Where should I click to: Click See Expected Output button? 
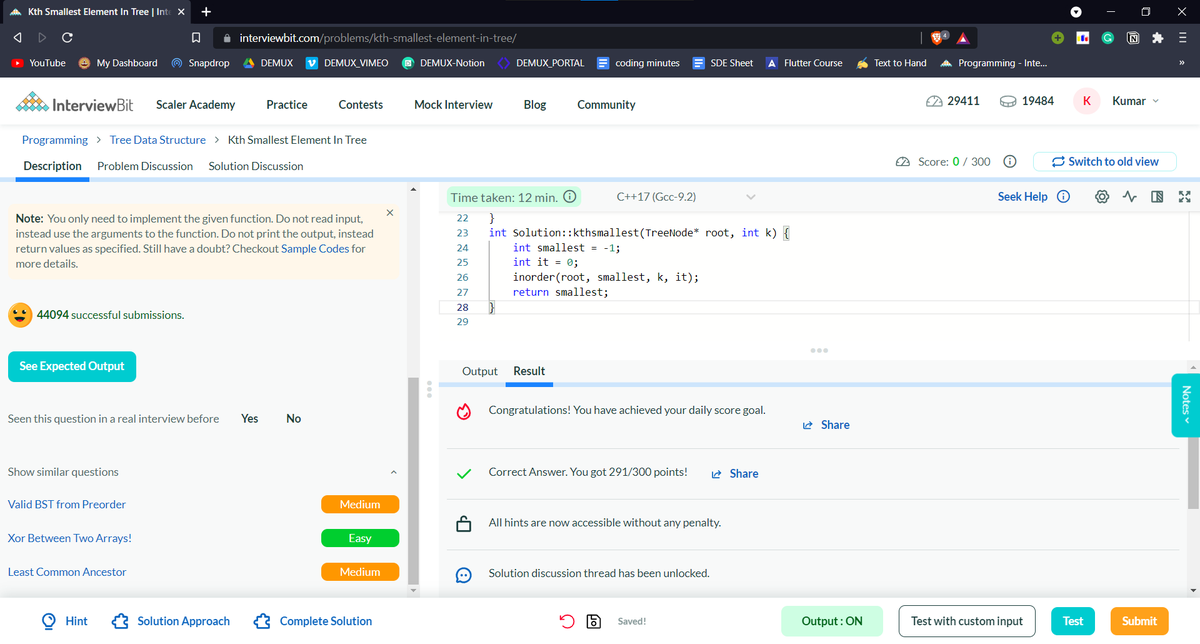coord(72,366)
